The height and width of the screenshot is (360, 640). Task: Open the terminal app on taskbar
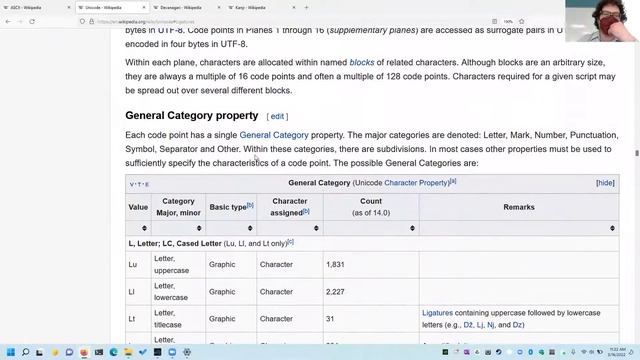click(x=99, y=352)
